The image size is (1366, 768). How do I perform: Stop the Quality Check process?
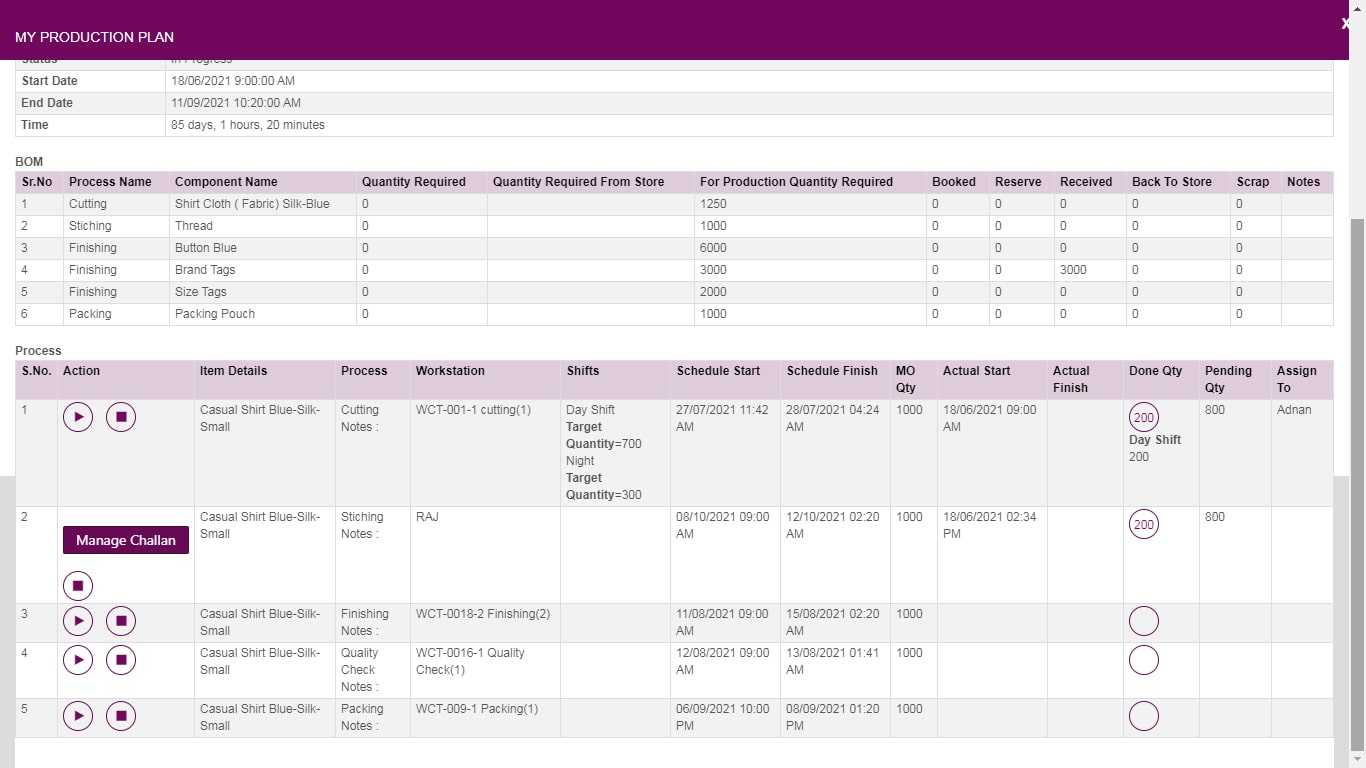[x=121, y=660]
